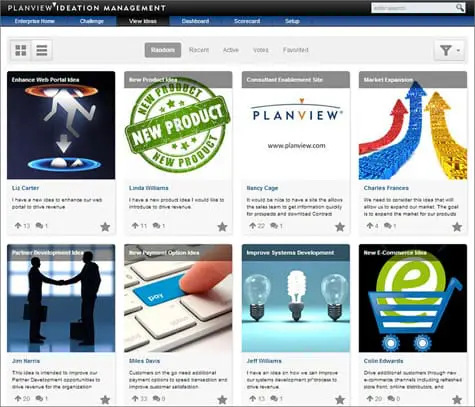Open comments on Linda Williams's idea
Screen dimensions: 475x407
156,226
